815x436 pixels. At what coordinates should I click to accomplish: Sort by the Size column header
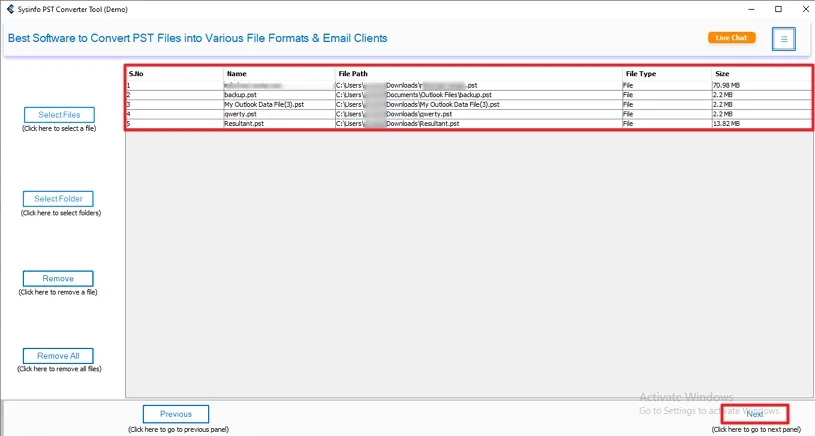pyautogui.click(x=761, y=74)
